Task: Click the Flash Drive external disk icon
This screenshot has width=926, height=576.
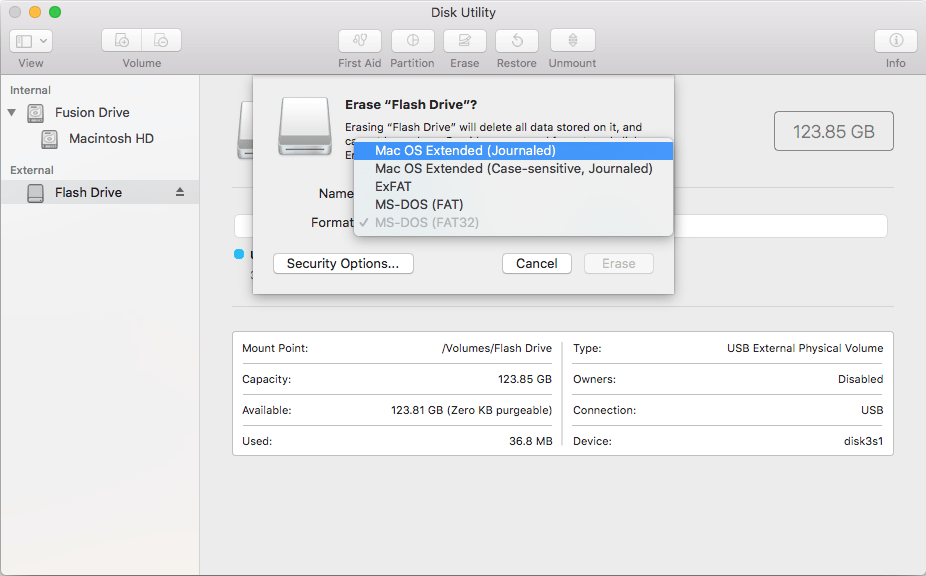Action: (x=35, y=193)
